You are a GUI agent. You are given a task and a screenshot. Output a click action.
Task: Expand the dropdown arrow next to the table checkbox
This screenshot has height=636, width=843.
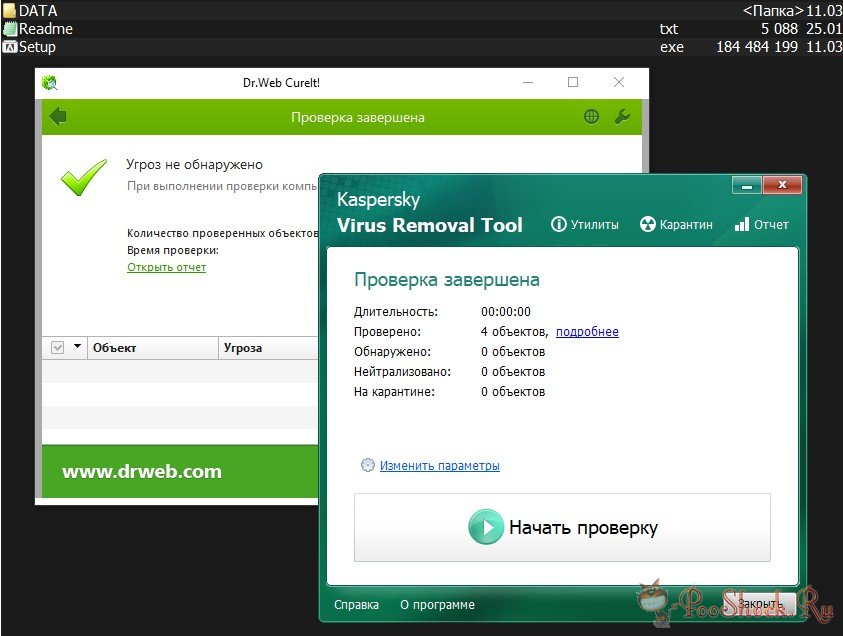[x=76, y=347]
